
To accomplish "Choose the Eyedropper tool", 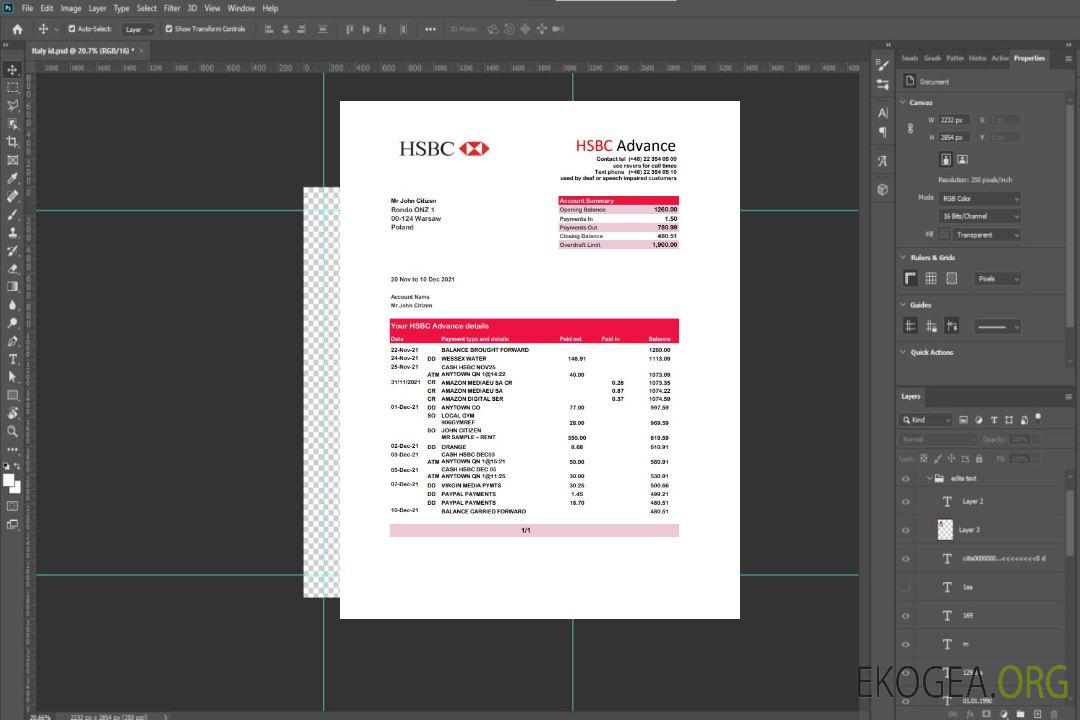I will [12, 178].
